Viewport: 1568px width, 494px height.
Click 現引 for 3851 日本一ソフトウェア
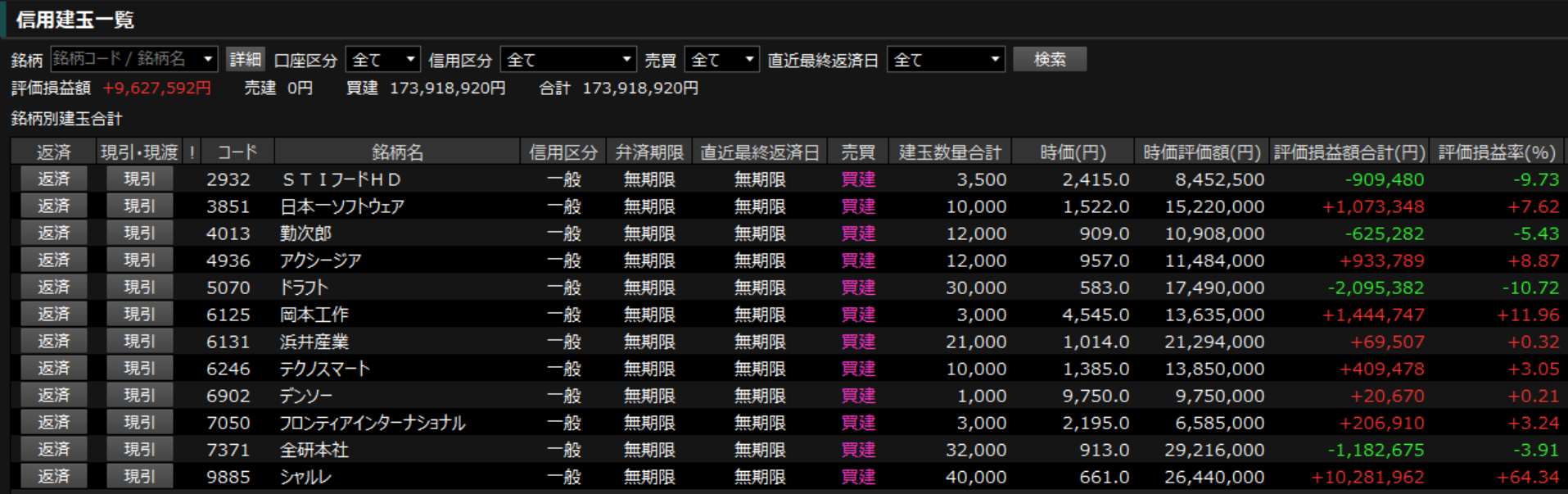[139, 206]
